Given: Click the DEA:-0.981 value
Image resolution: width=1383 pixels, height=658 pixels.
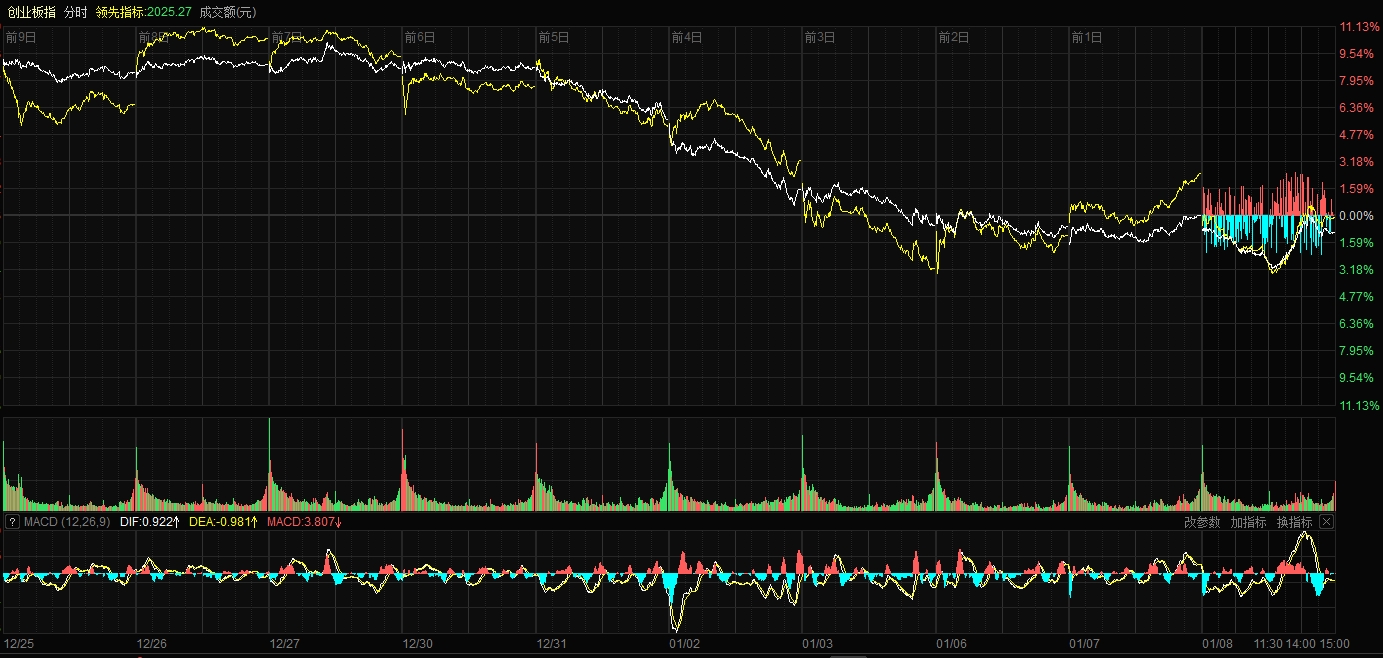Looking at the screenshot, I should pyautogui.click(x=224, y=522).
